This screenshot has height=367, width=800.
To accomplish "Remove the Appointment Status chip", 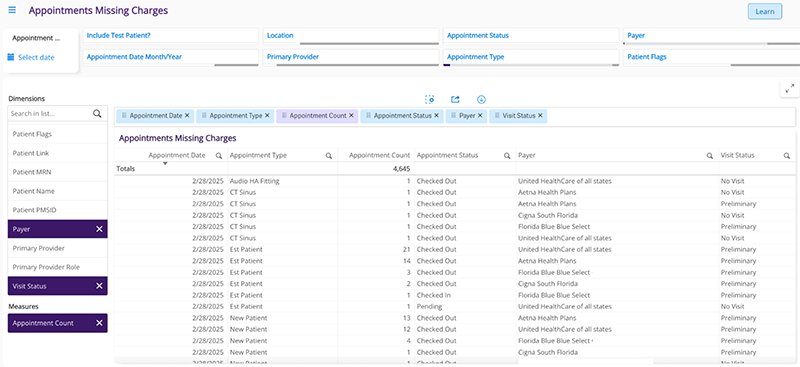I will click(x=436, y=116).
